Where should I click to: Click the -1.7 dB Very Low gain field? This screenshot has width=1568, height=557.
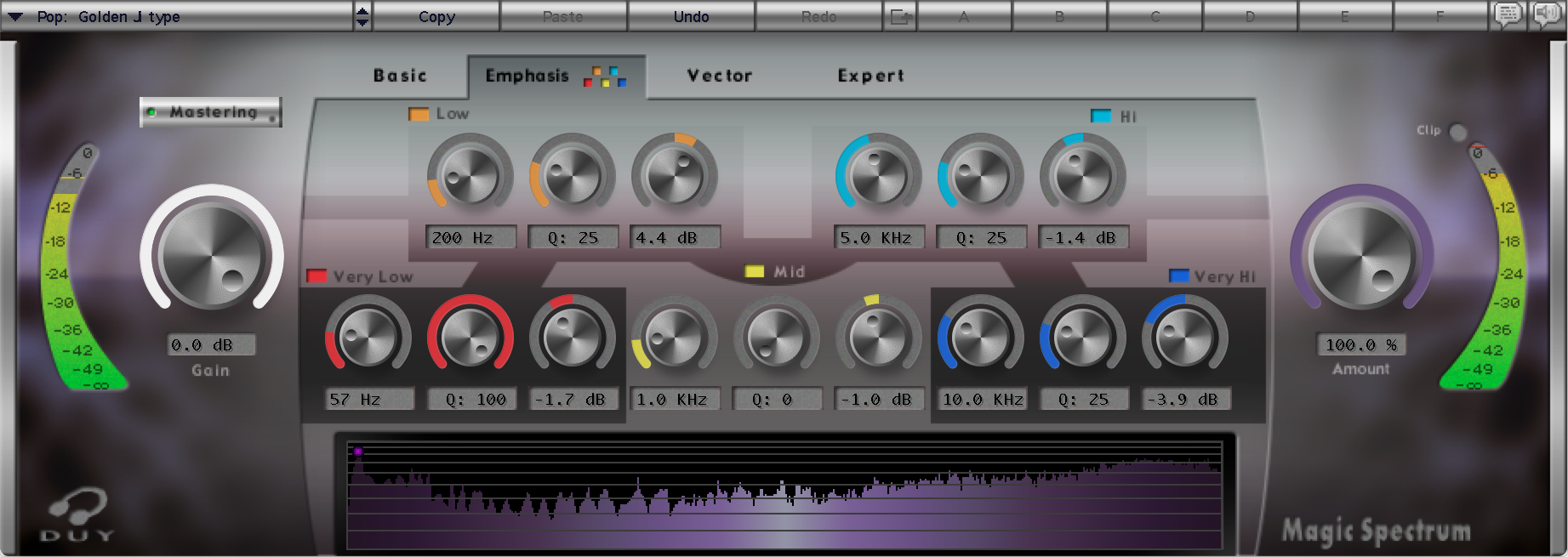click(x=573, y=399)
